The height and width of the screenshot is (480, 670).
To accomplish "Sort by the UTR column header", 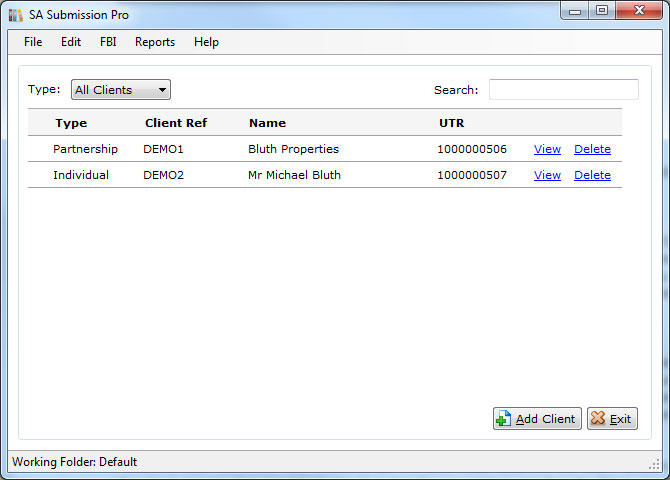I will point(451,123).
